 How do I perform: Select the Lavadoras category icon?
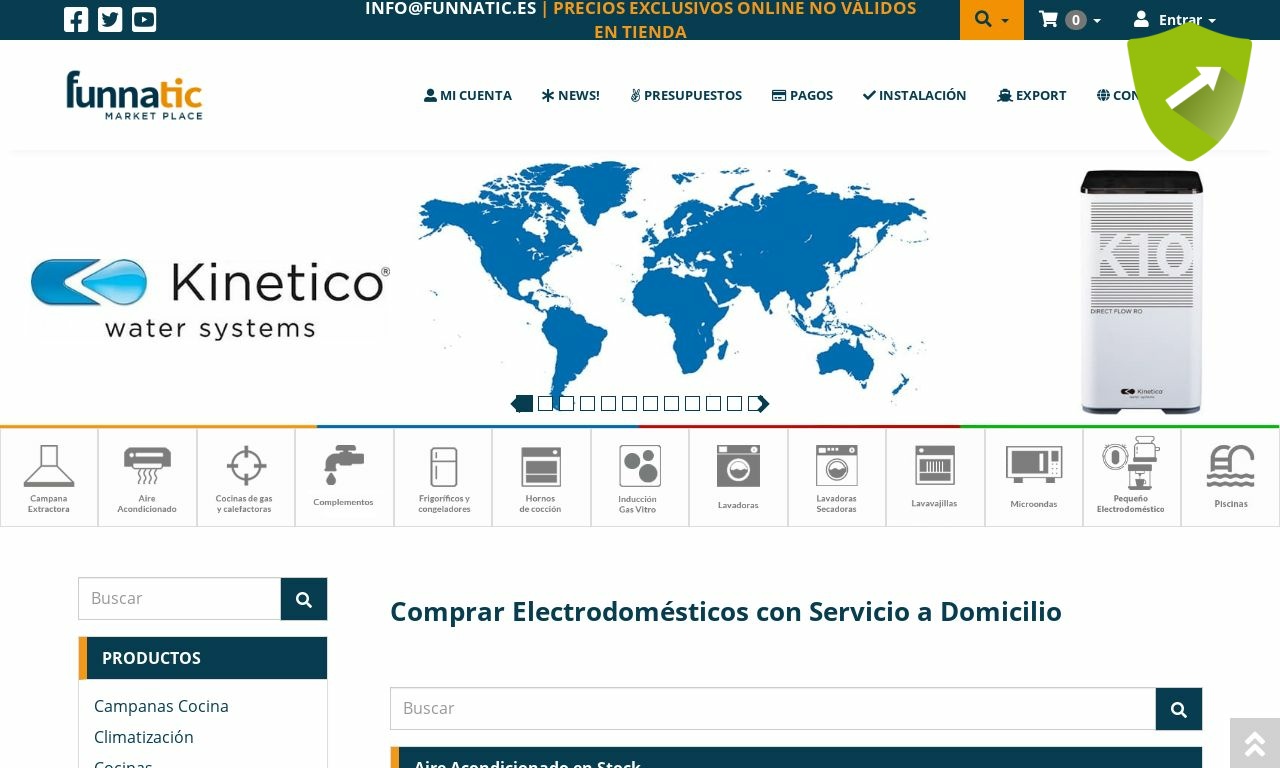coord(738,478)
